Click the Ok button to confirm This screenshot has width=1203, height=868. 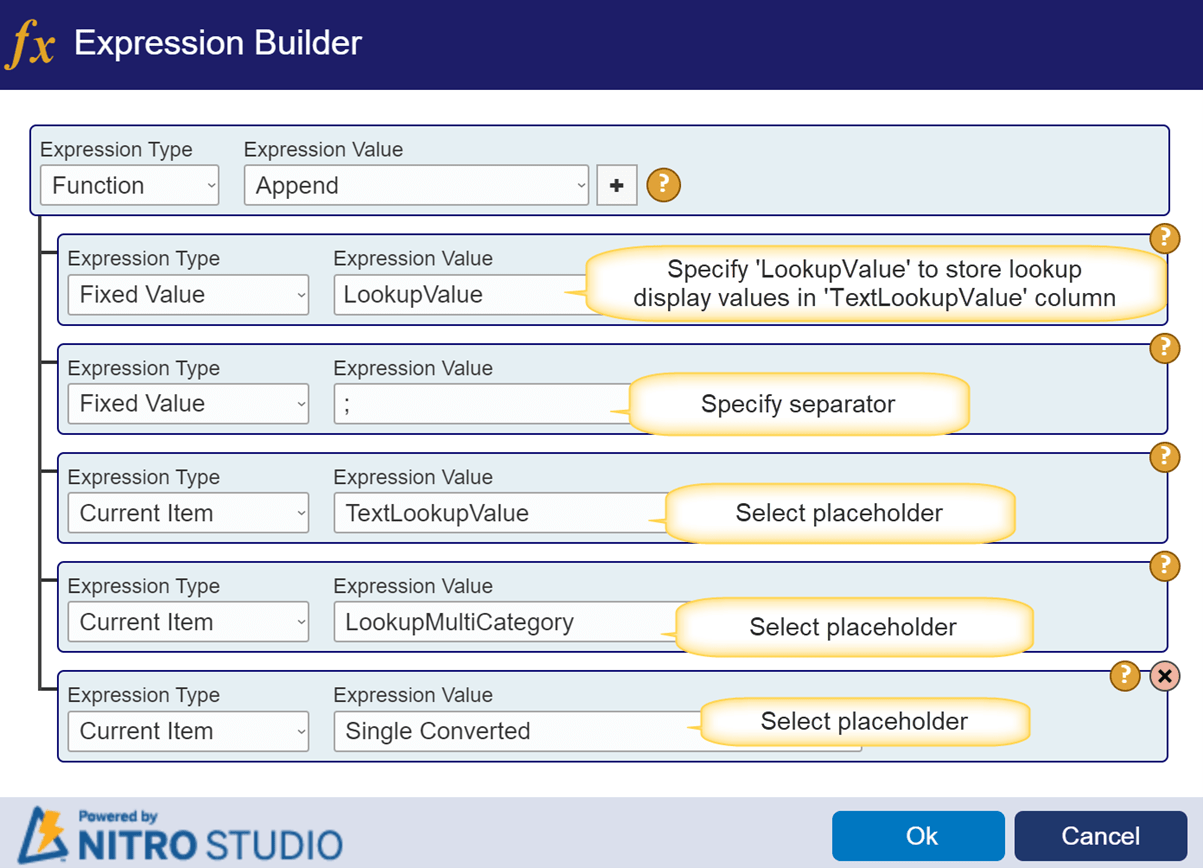coord(918,836)
